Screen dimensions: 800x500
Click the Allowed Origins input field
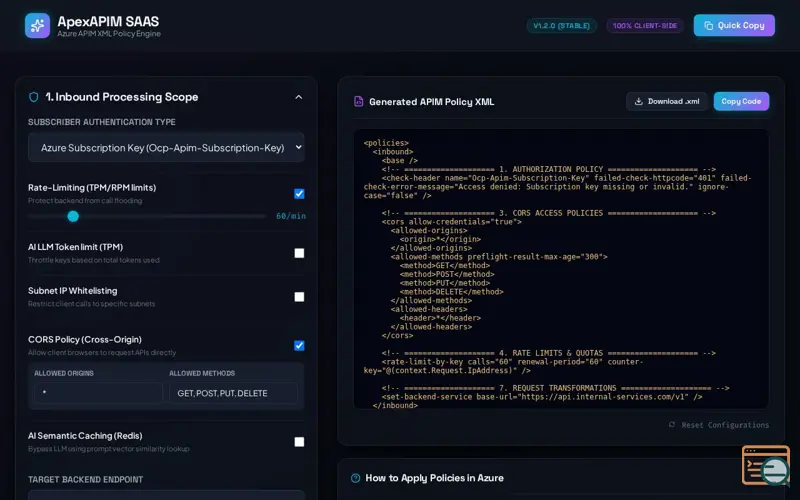pyautogui.click(x=98, y=393)
